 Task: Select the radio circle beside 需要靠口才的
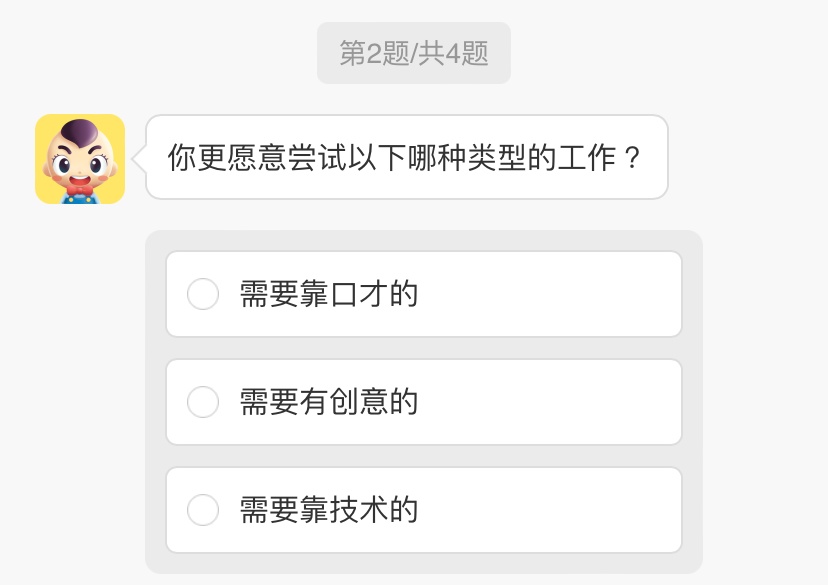pos(203,294)
